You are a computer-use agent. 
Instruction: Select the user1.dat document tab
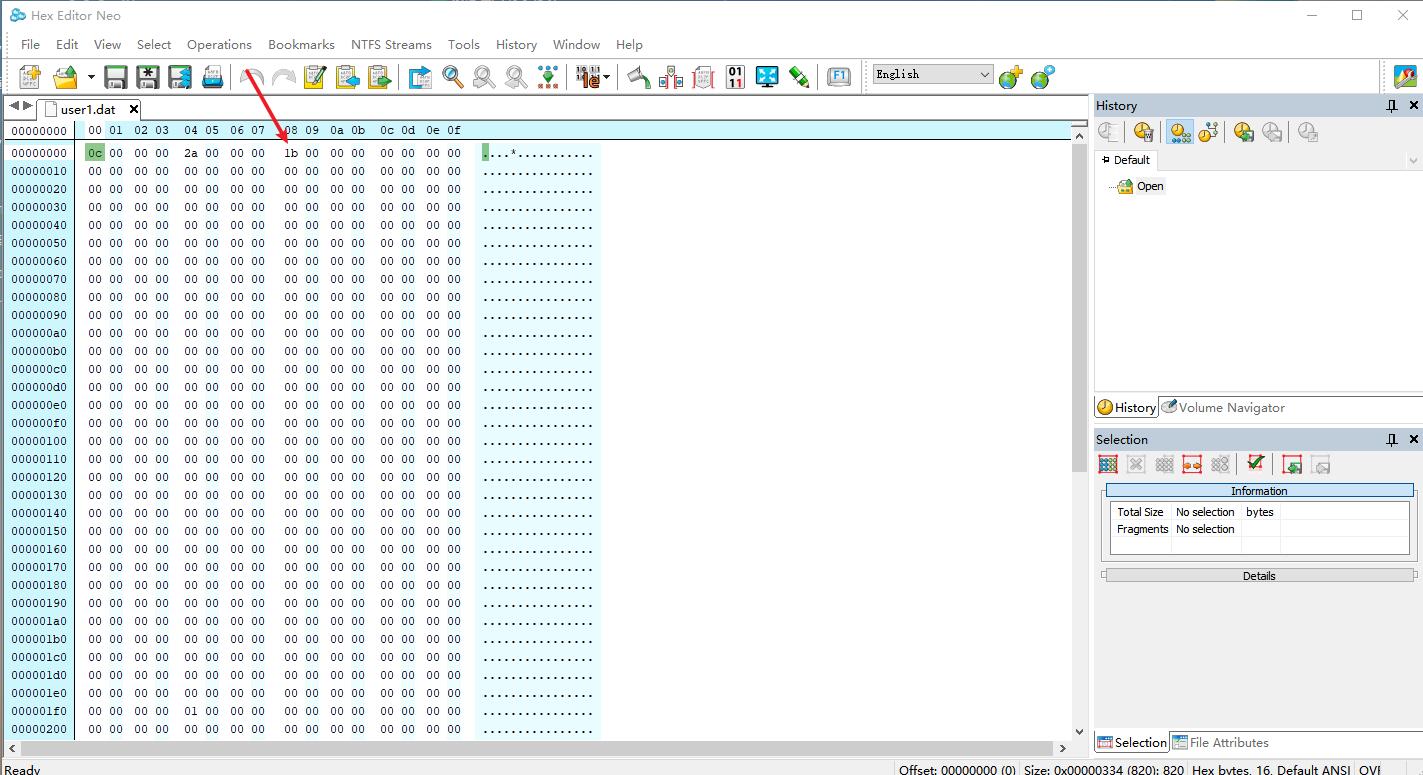[88, 109]
